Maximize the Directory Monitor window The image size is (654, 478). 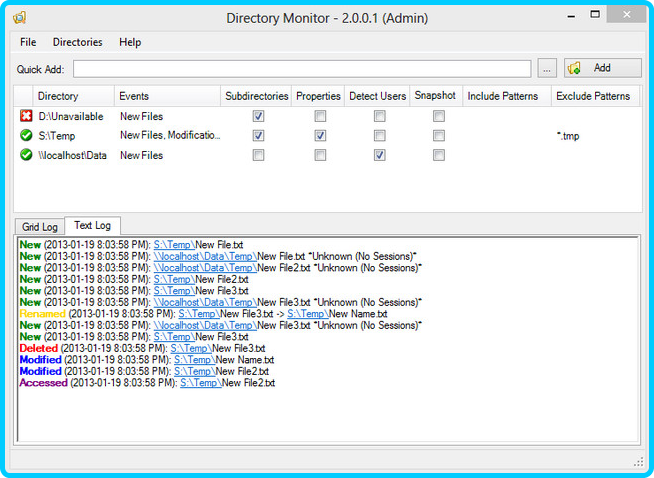[595, 15]
